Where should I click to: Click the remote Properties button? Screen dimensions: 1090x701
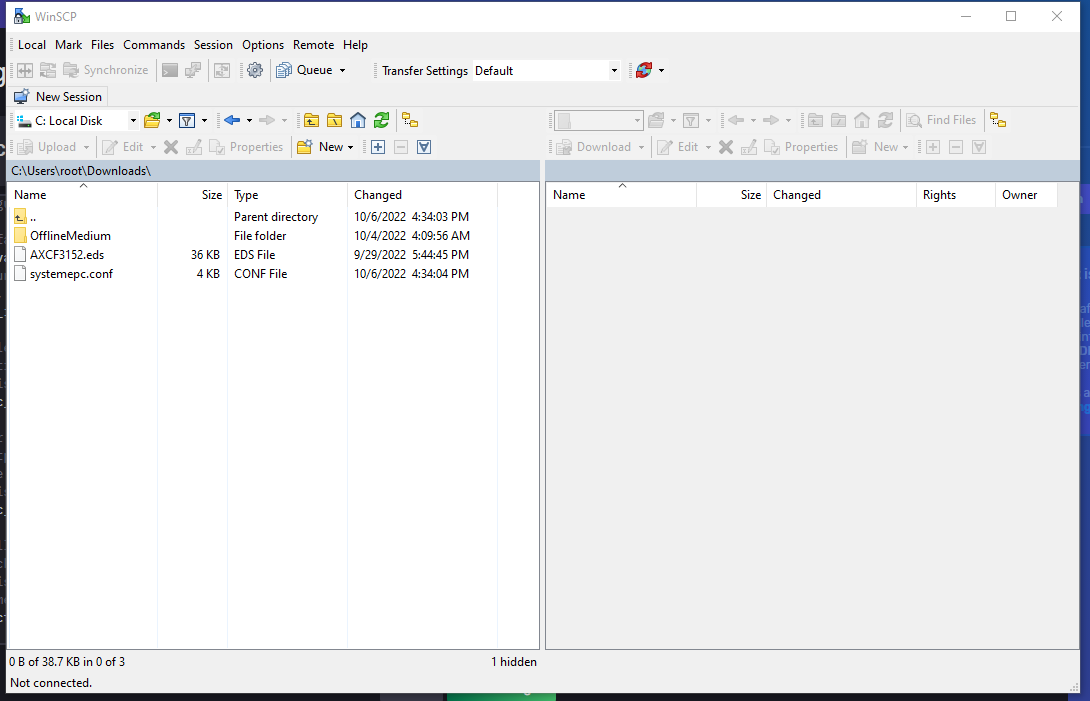click(x=802, y=147)
